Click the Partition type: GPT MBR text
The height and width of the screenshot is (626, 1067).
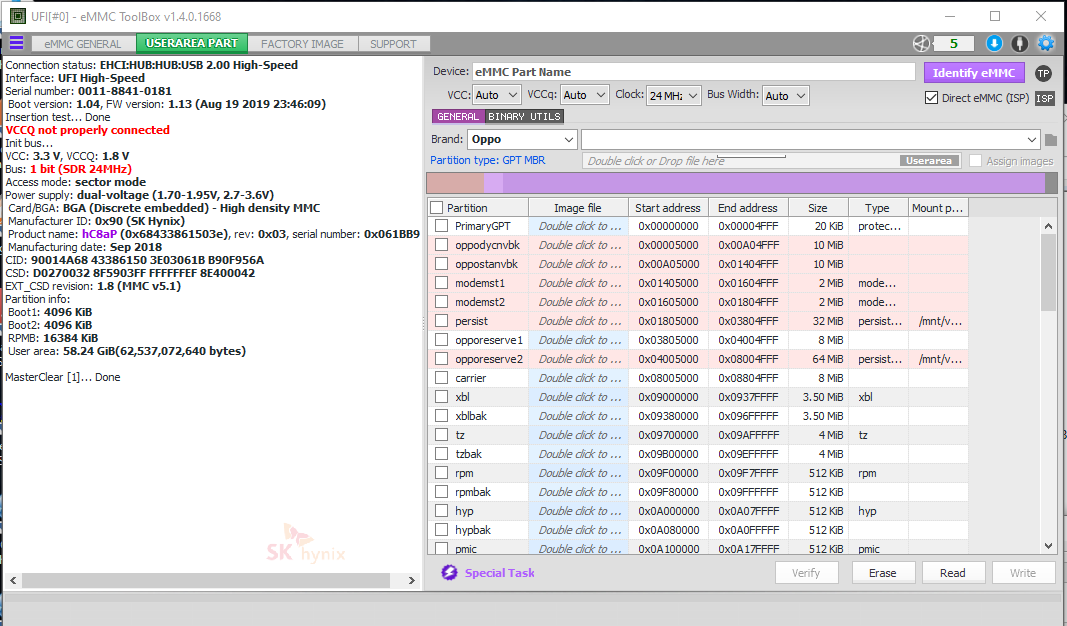coord(487,160)
